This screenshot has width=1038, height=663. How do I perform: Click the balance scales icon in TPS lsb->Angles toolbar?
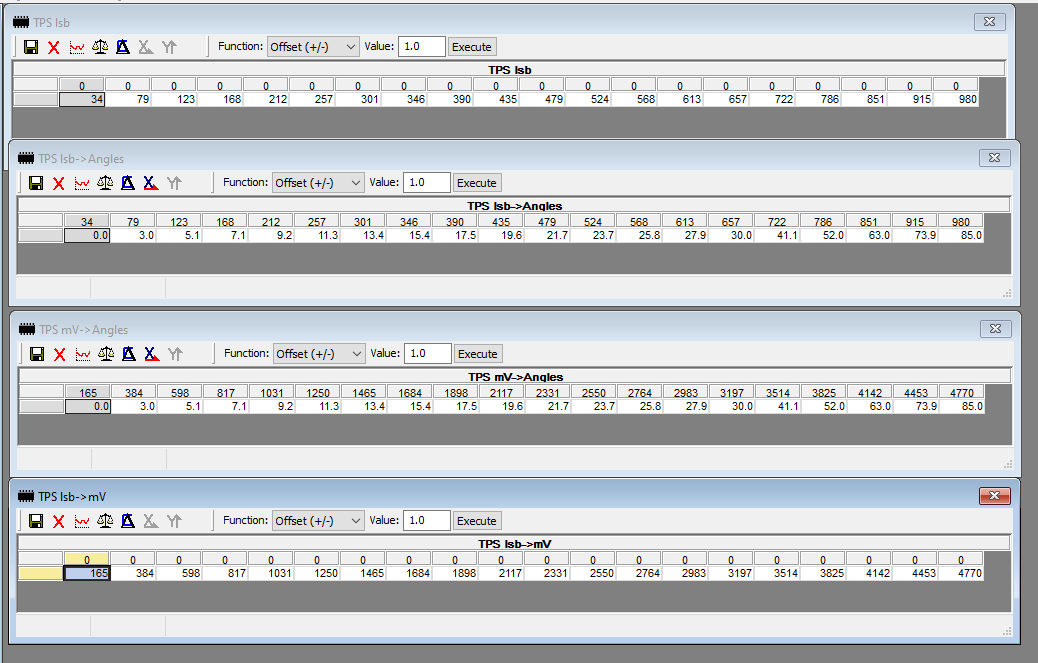(x=105, y=183)
